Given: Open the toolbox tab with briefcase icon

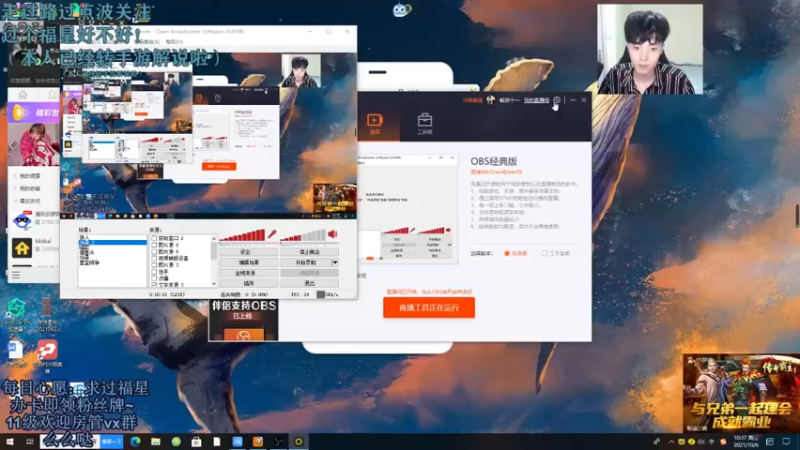Looking at the screenshot, I should [x=424, y=124].
